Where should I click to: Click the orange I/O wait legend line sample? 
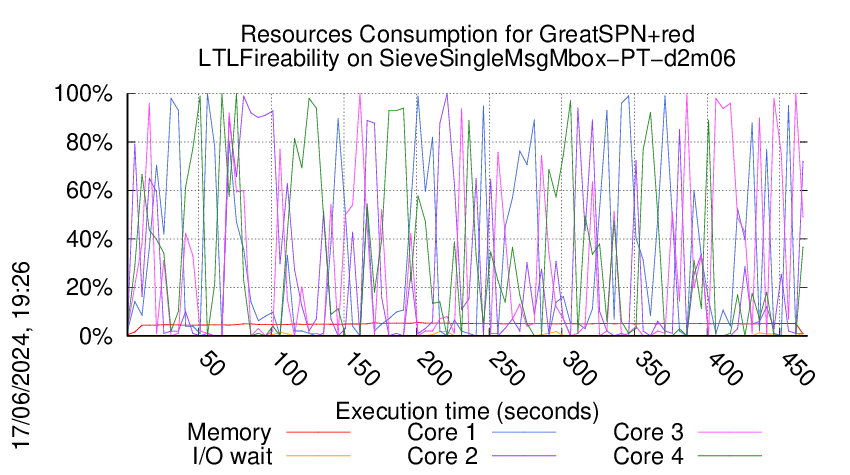(x=318, y=456)
